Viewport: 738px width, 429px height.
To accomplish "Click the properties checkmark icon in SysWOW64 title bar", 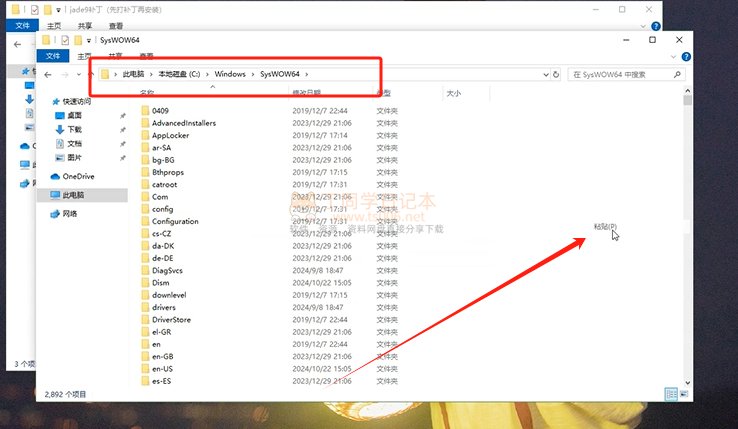I will 66,40.
